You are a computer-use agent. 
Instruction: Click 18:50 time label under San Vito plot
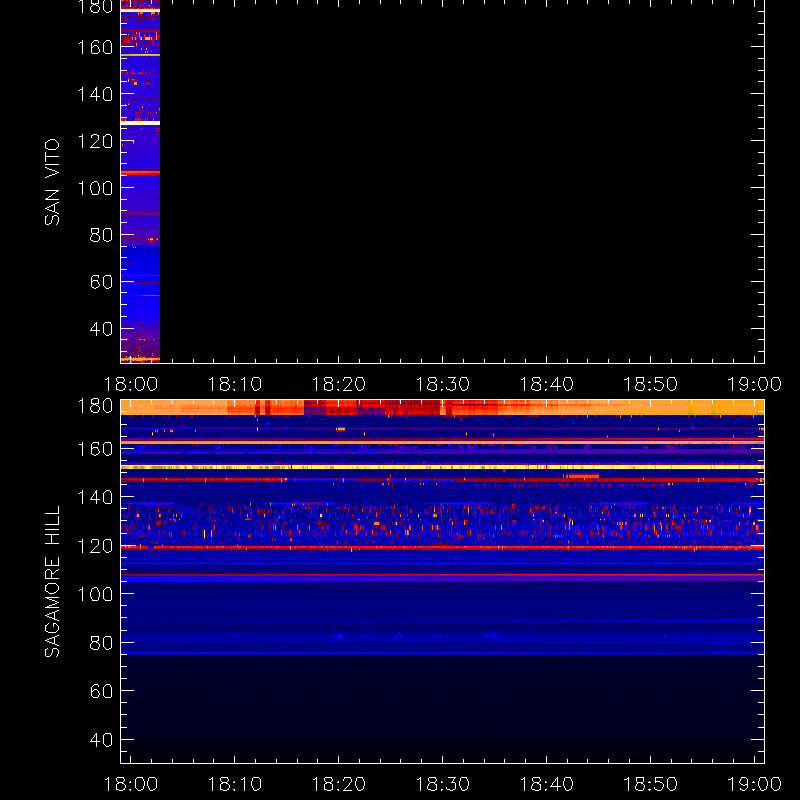click(x=651, y=384)
